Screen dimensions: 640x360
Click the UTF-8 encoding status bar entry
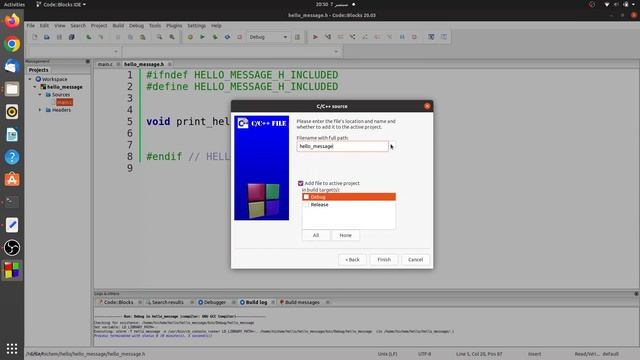(424, 354)
